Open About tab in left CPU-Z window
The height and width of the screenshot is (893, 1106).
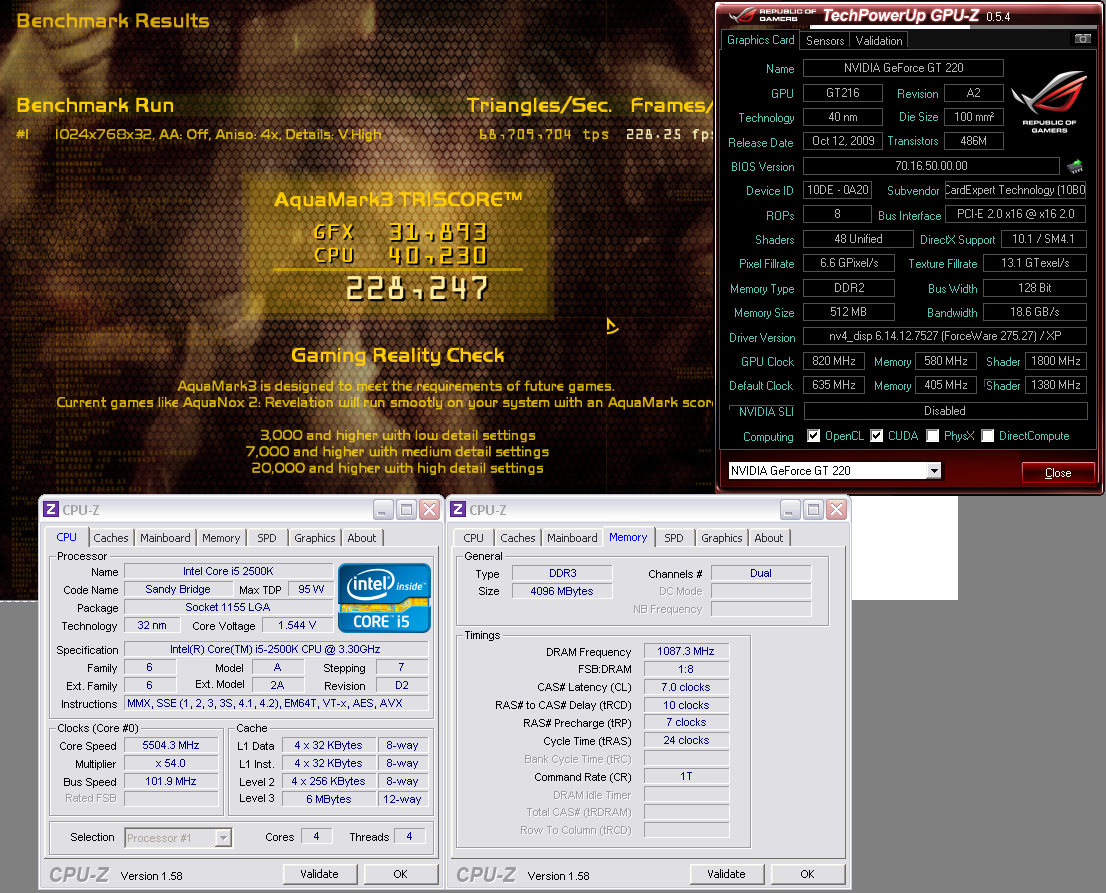pyautogui.click(x=362, y=537)
